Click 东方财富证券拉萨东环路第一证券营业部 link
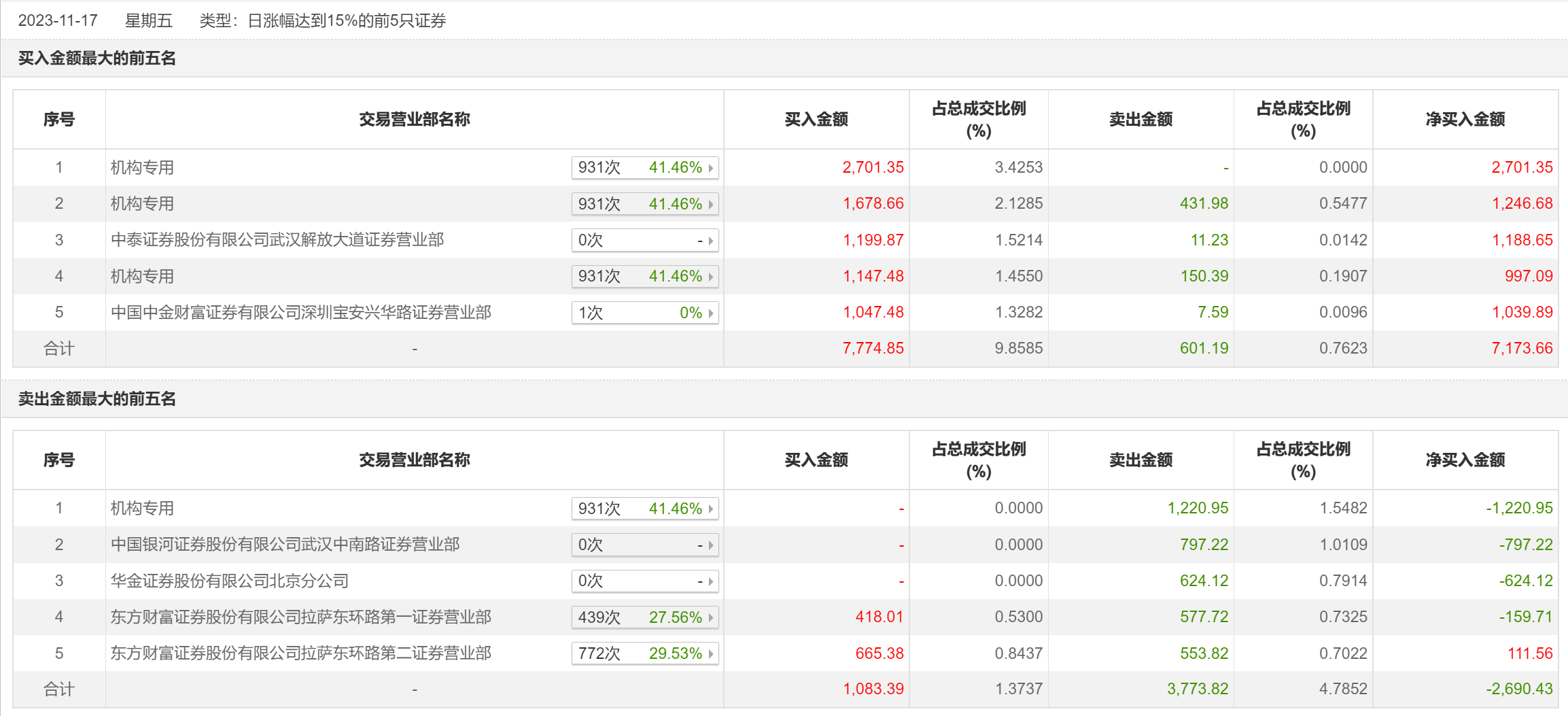 pyautogui.click(x=300, y=617)
